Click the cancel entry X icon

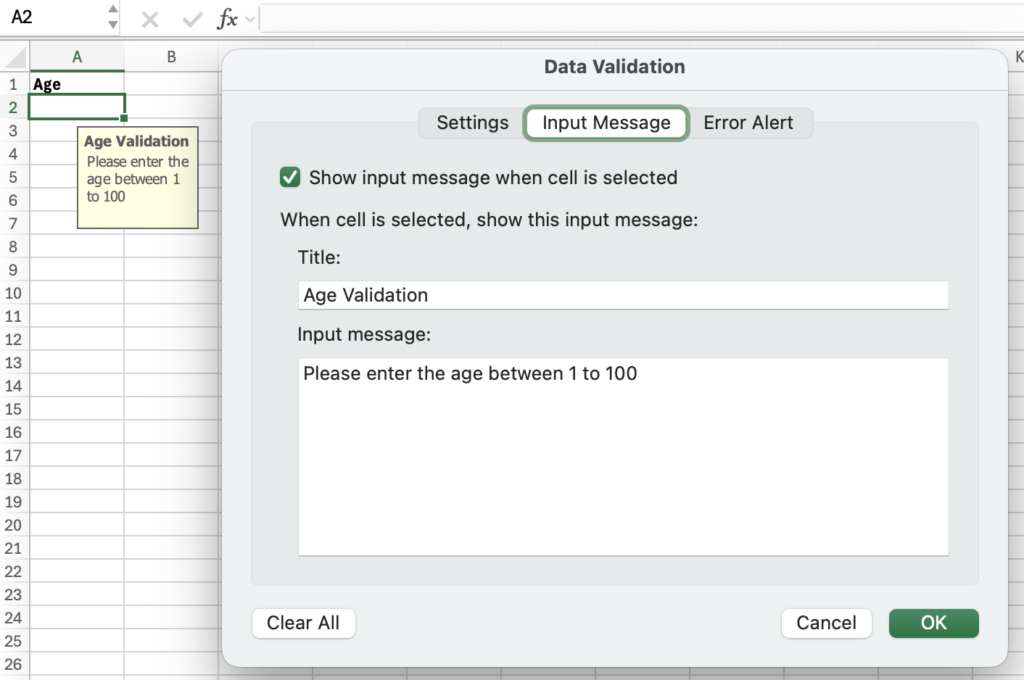(x=150, y=19)
